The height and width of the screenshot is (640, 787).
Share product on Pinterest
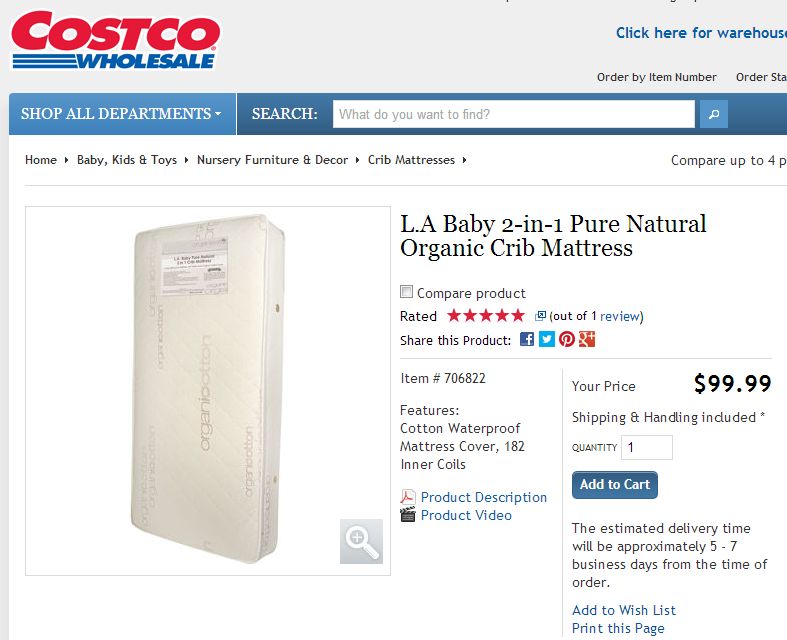coord(567,339)
